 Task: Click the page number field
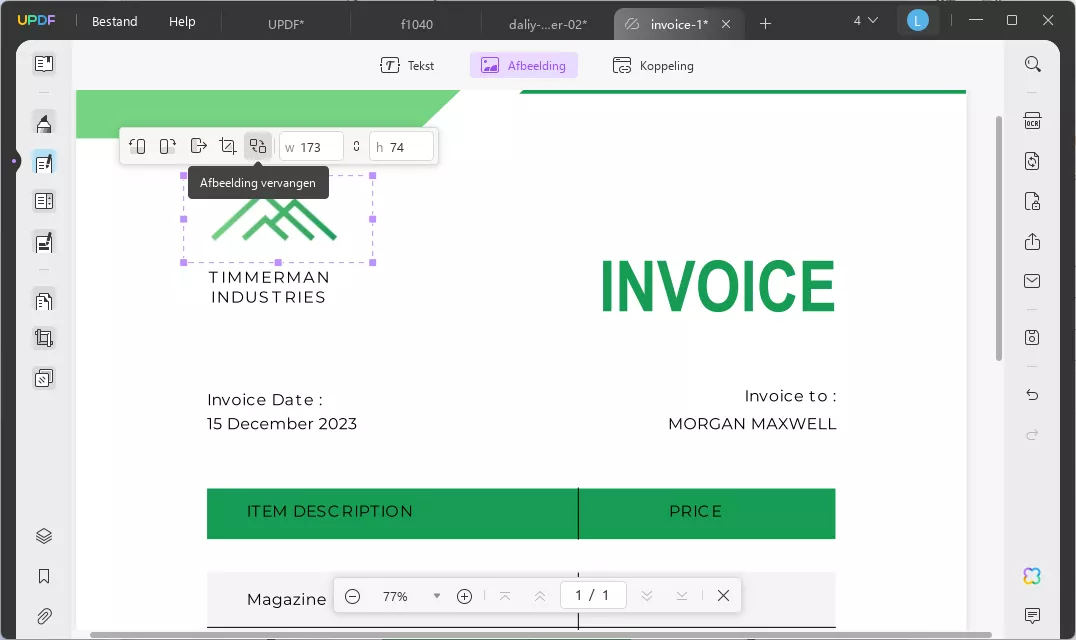(x=593, y=595)
